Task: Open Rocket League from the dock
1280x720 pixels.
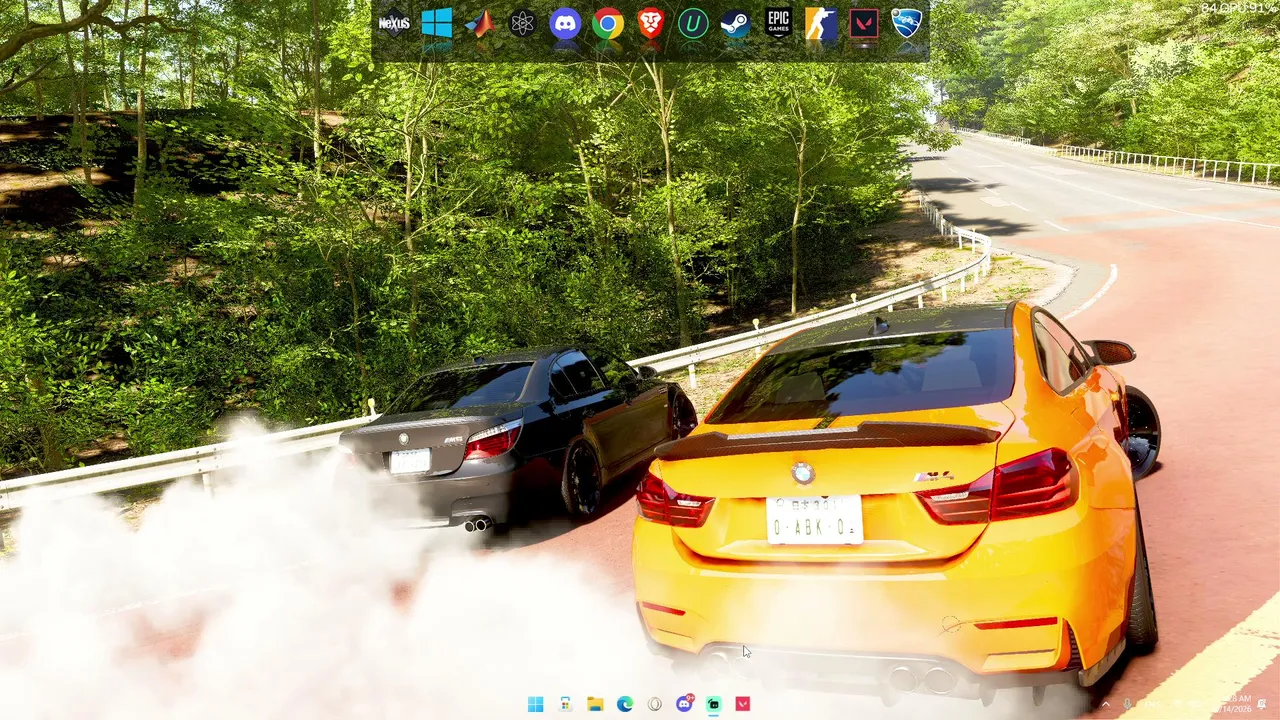Action: [907, 23]
